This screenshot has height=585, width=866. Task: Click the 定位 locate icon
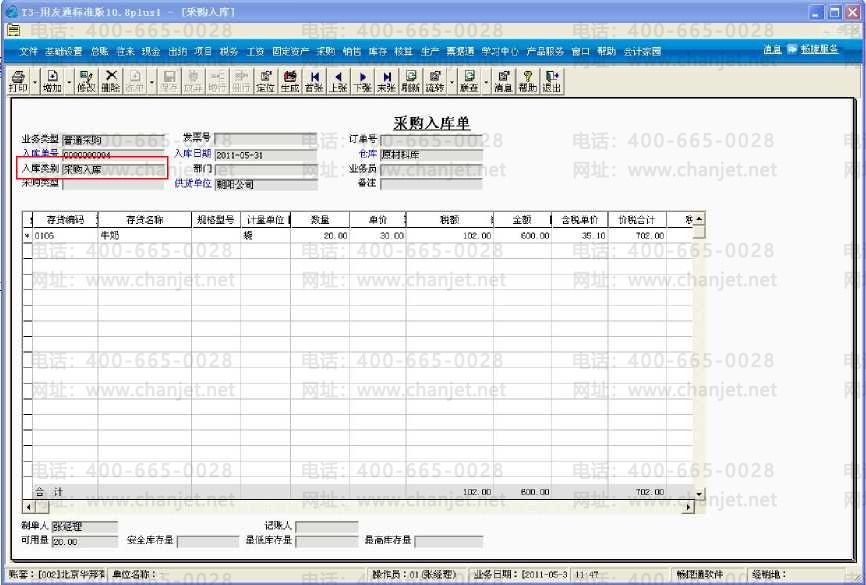tap(266, 81)
